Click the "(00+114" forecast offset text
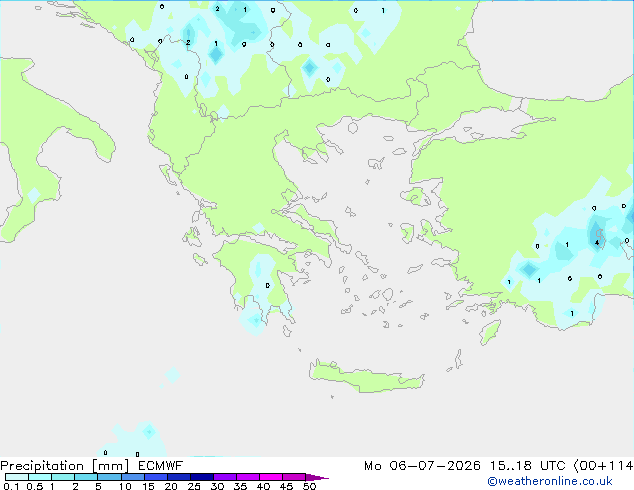The width and height of the screenshot is (634, 490). [604, 466]
